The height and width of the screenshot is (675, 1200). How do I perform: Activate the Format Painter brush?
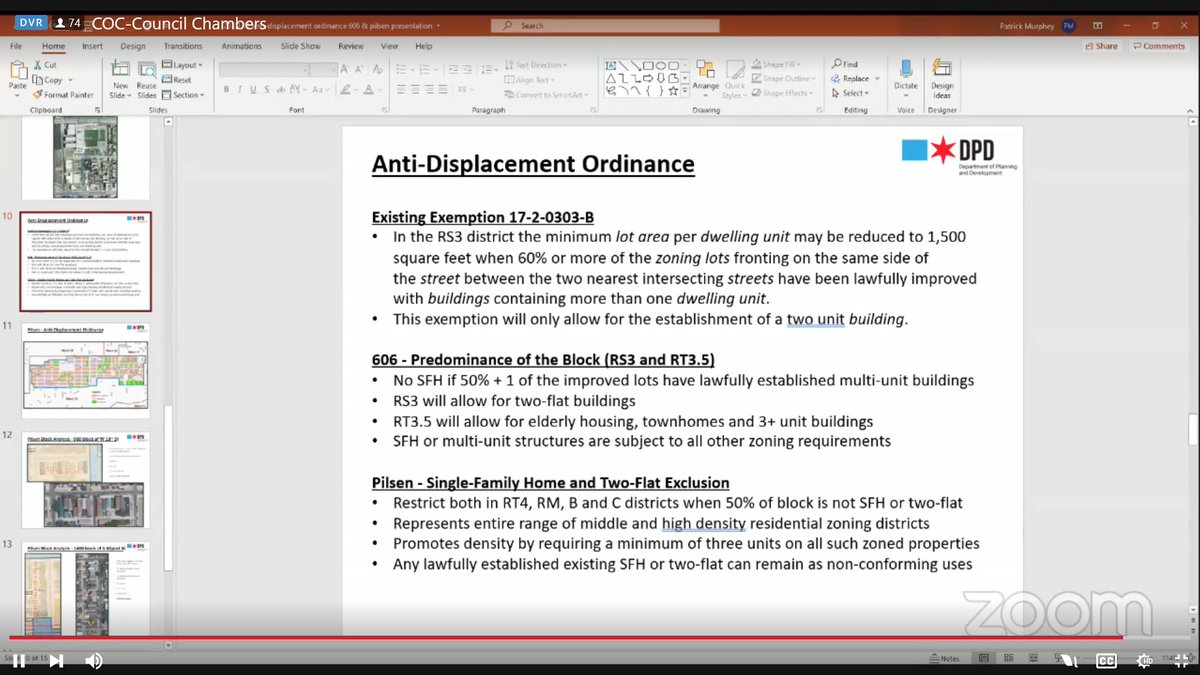point(64,95)
